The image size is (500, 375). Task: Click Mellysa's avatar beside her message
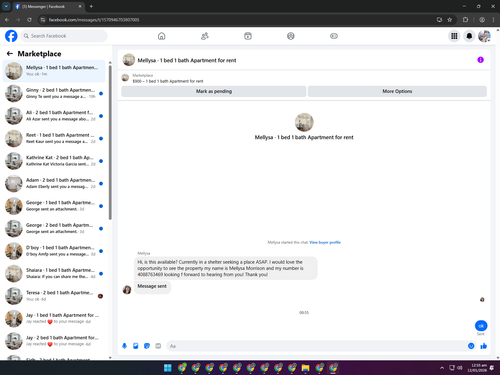tap(127, 289)
